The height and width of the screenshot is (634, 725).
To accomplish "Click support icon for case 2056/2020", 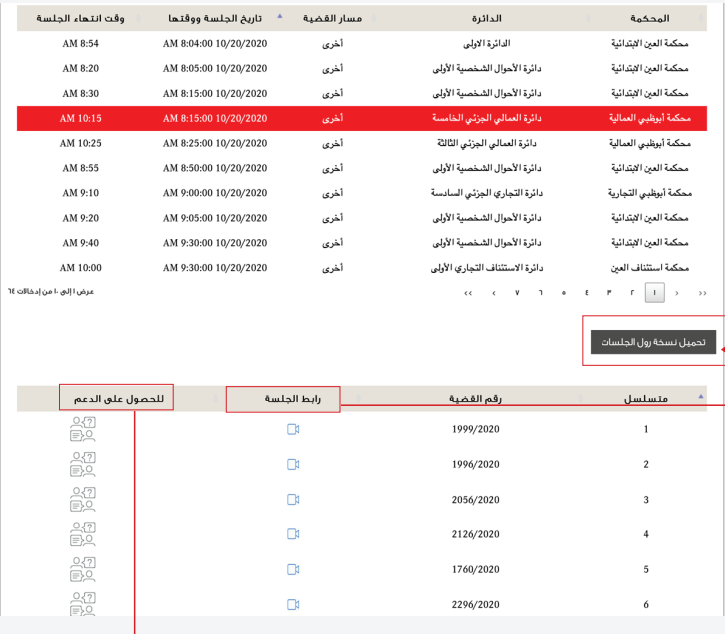I will [x=83, y=499].
